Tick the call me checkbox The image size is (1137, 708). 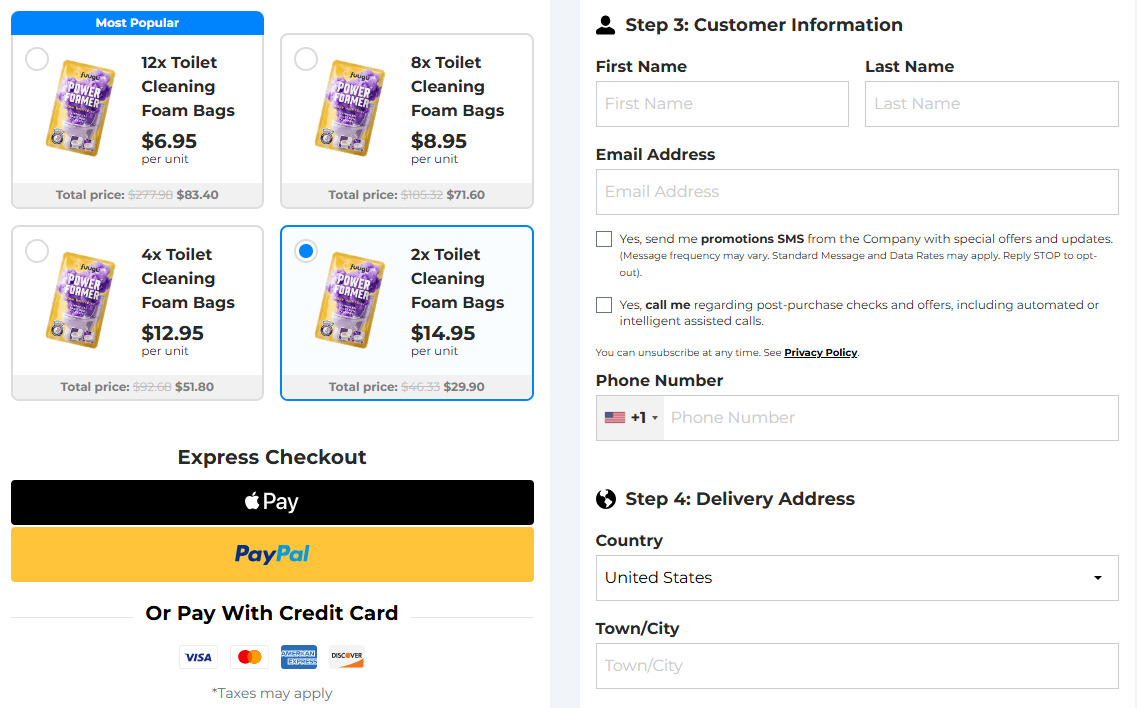pos(604,305)
